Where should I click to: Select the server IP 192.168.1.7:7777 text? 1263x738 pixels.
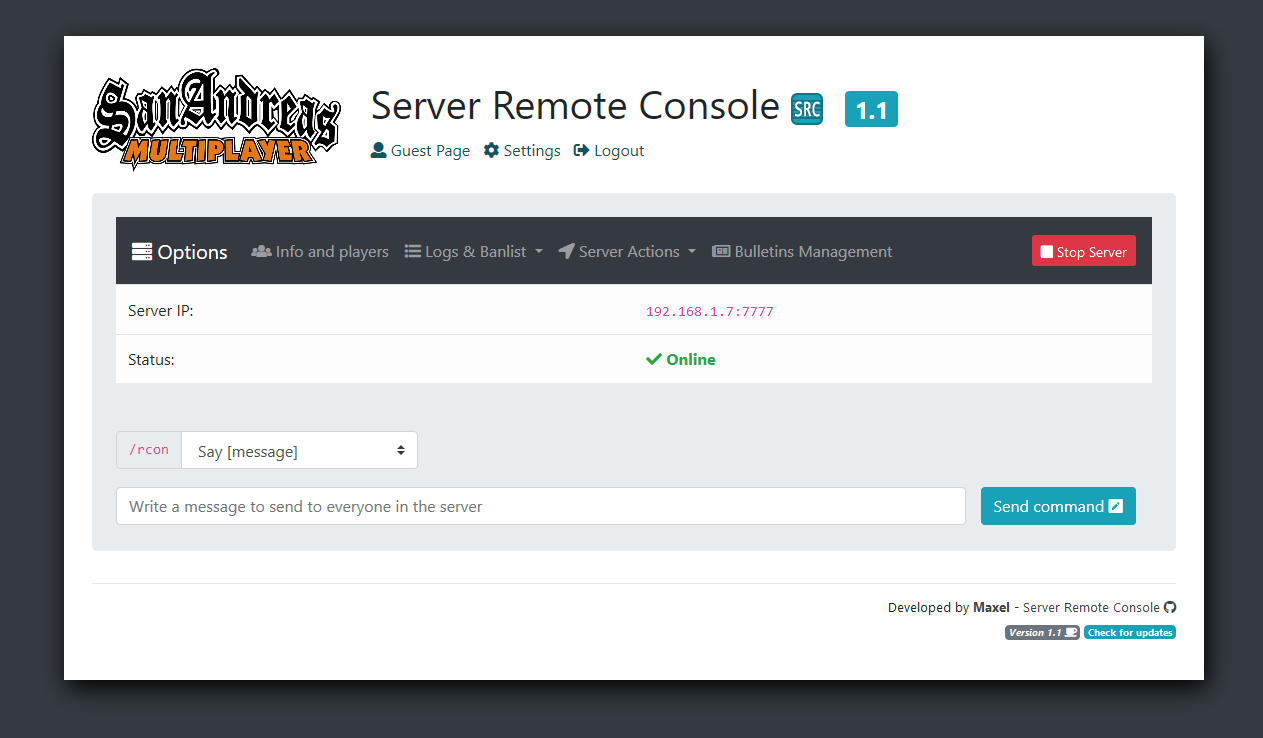(710, 312)
